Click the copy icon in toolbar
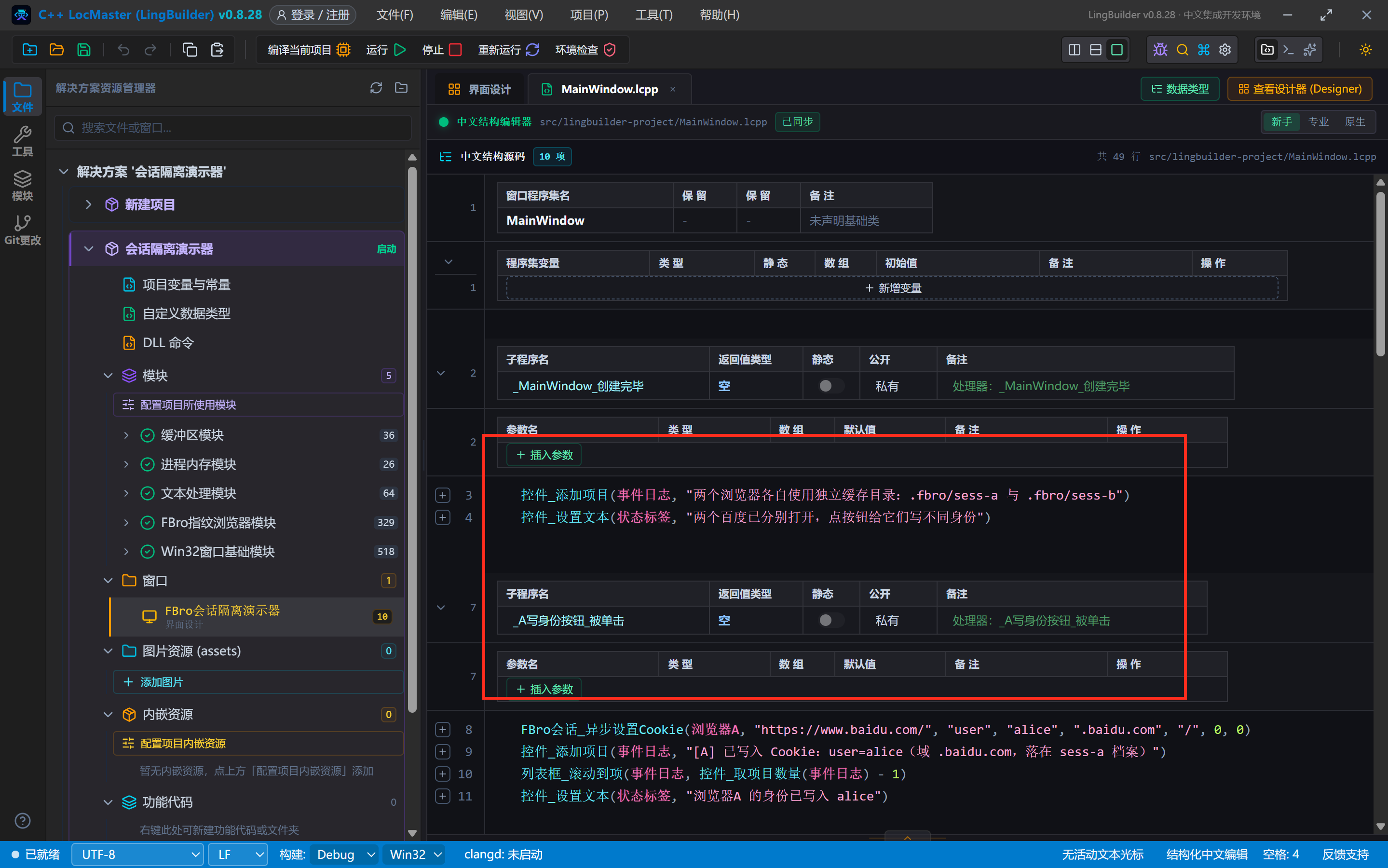This screenshot has width=1388, height=868. [190, 50]
